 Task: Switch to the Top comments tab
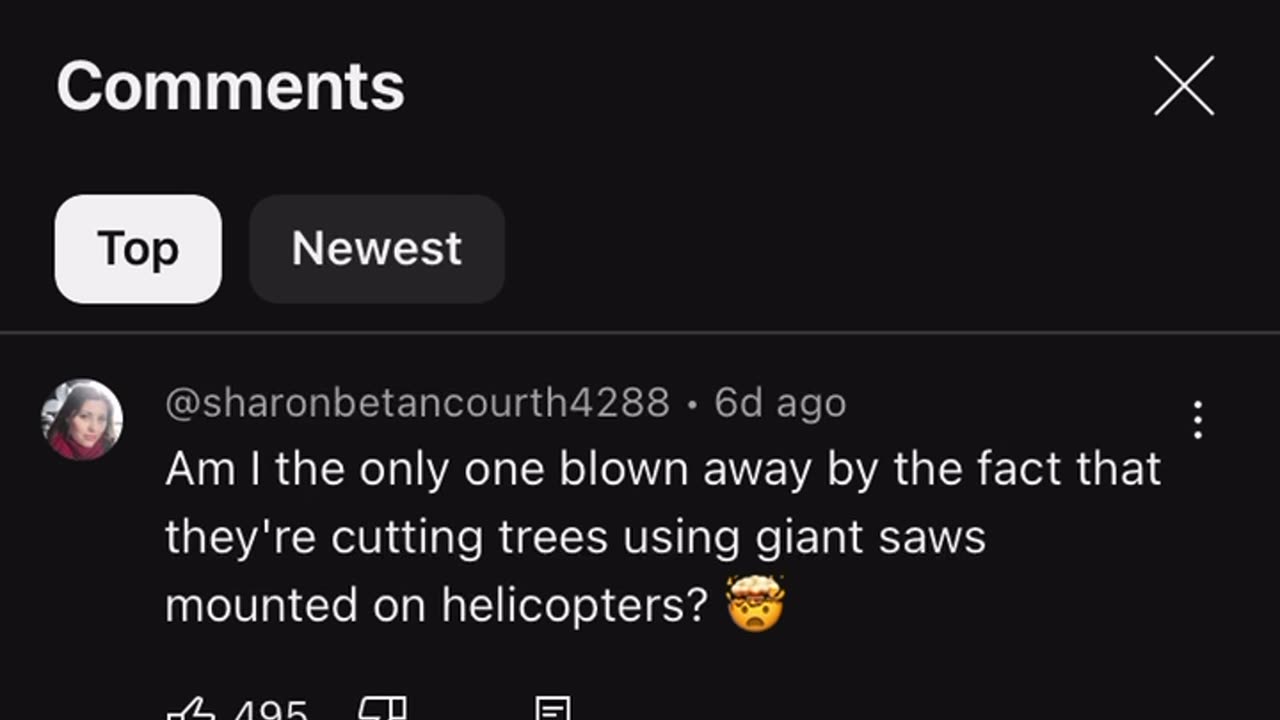click(x=138, y=249)
